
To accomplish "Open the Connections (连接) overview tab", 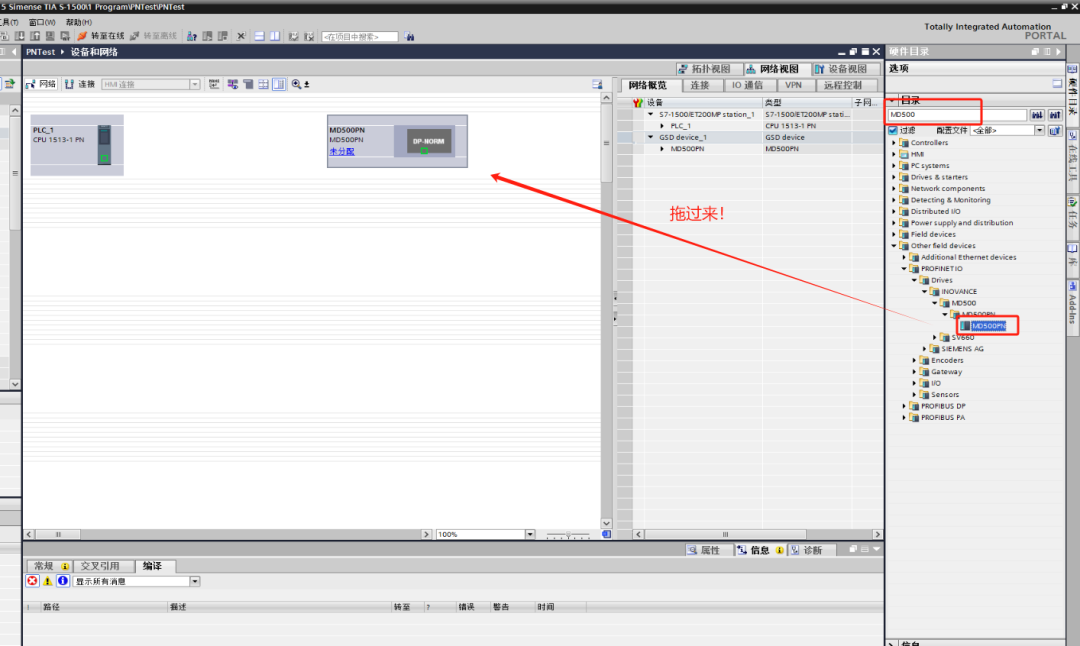I will pos(700,85).
